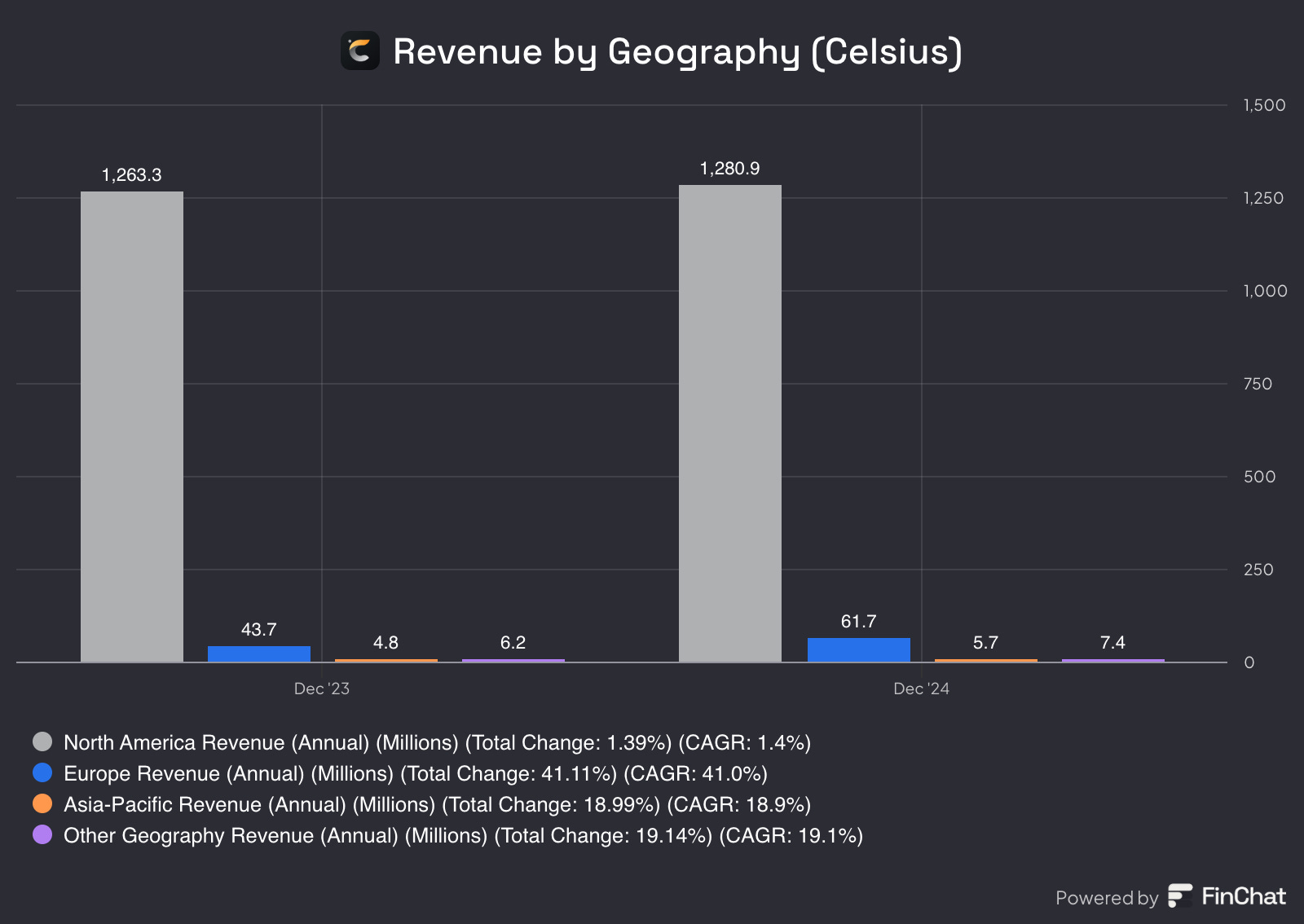Viewport: 1304px width, 924px height.
Task: Click the 1,250 y-axis tick label
Action: click(1264, 198)
